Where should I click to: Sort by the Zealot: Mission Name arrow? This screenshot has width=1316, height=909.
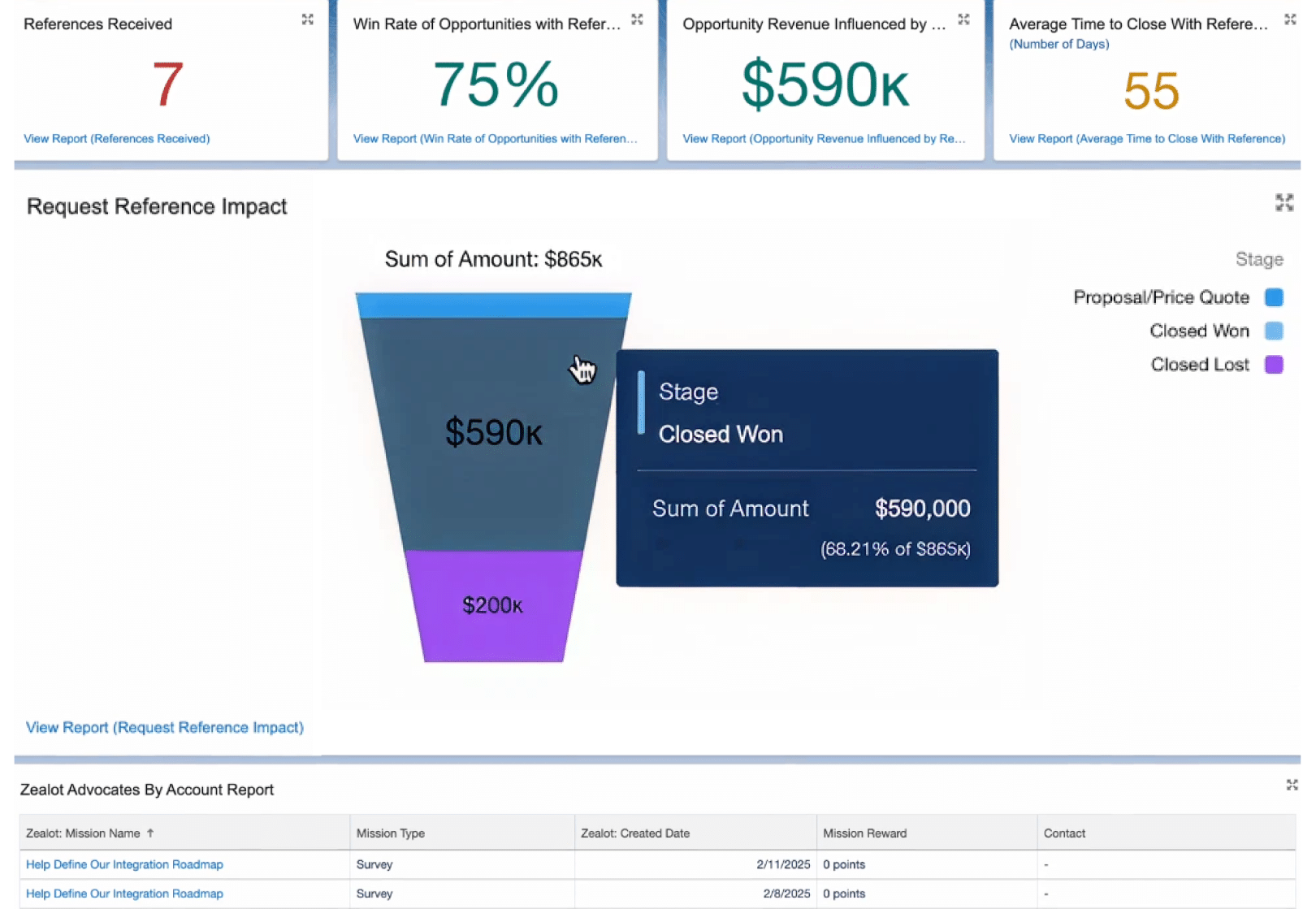[x=150, y=833]
